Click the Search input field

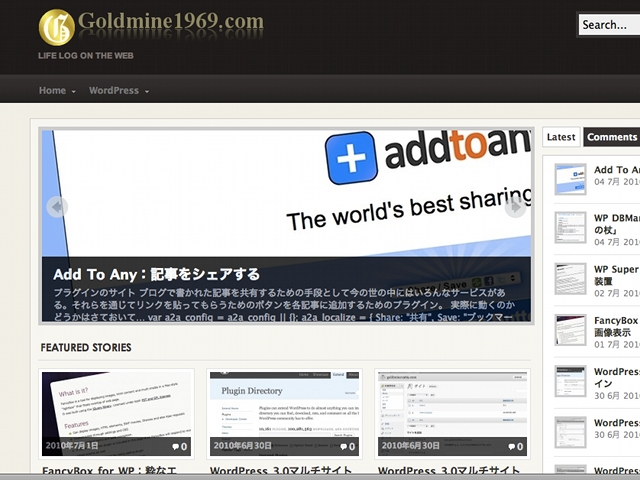coord(609,25)
